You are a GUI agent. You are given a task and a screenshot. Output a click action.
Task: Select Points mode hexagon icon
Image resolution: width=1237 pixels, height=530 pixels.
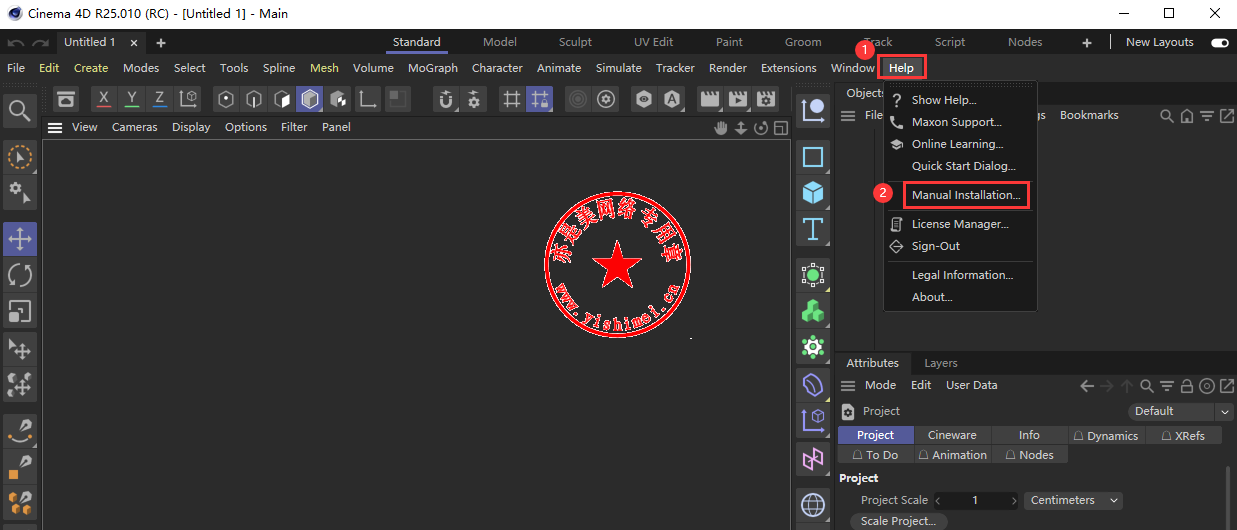coord(226,99)
